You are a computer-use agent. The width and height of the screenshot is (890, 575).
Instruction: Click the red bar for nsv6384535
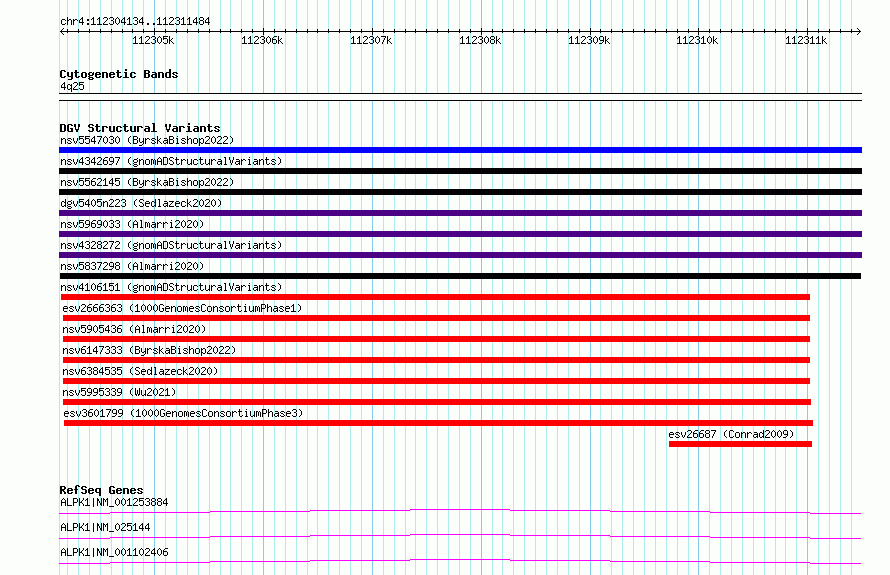(x=436, y=381)
